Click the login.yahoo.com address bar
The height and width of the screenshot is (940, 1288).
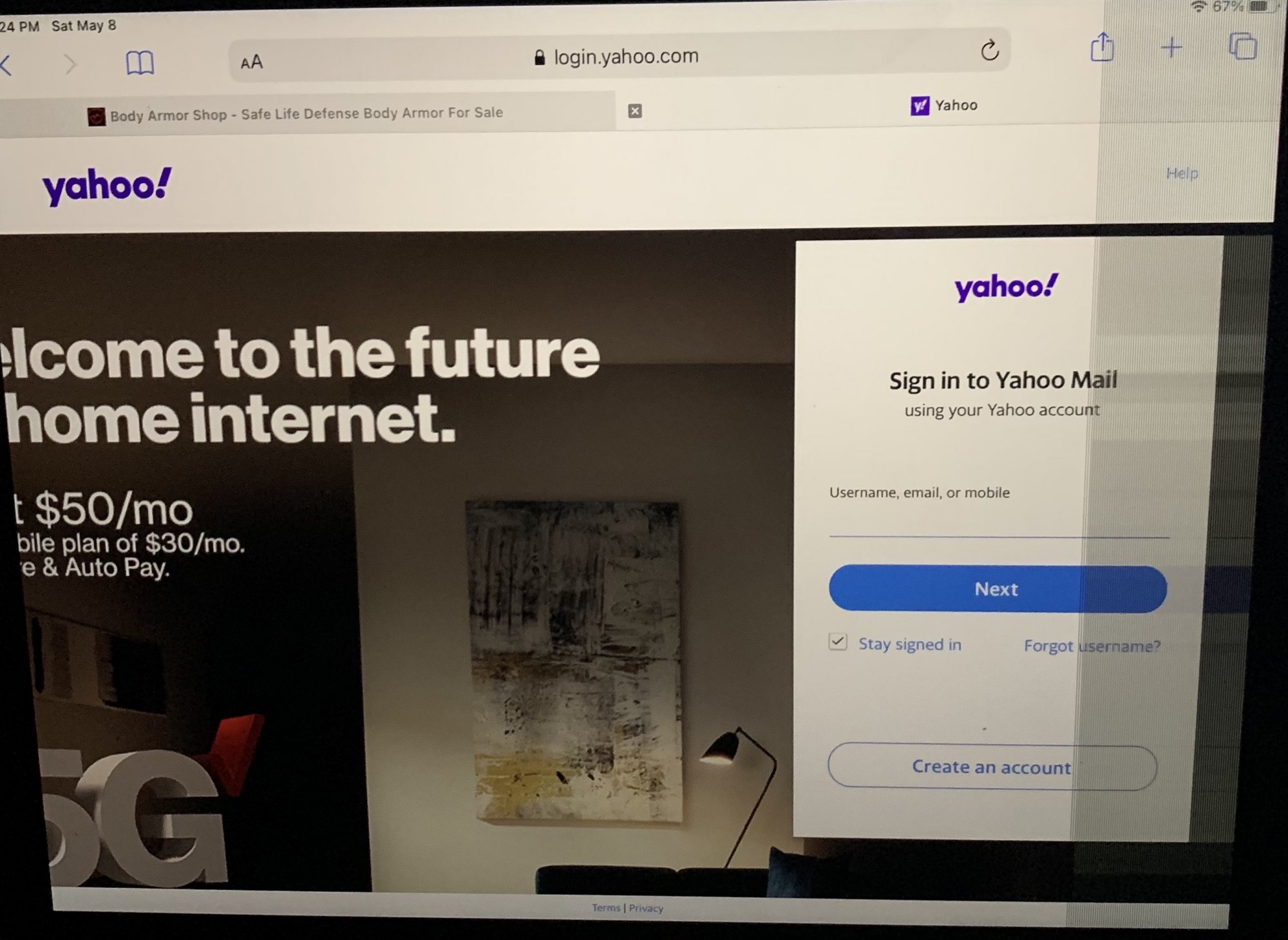pyautogui.click(x=620, y=58)
